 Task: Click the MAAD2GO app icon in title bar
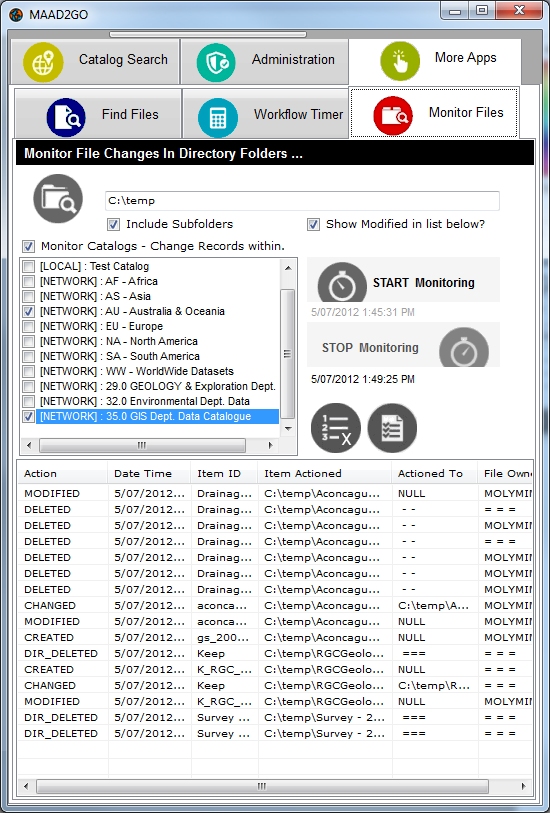[x=16, y=14]
